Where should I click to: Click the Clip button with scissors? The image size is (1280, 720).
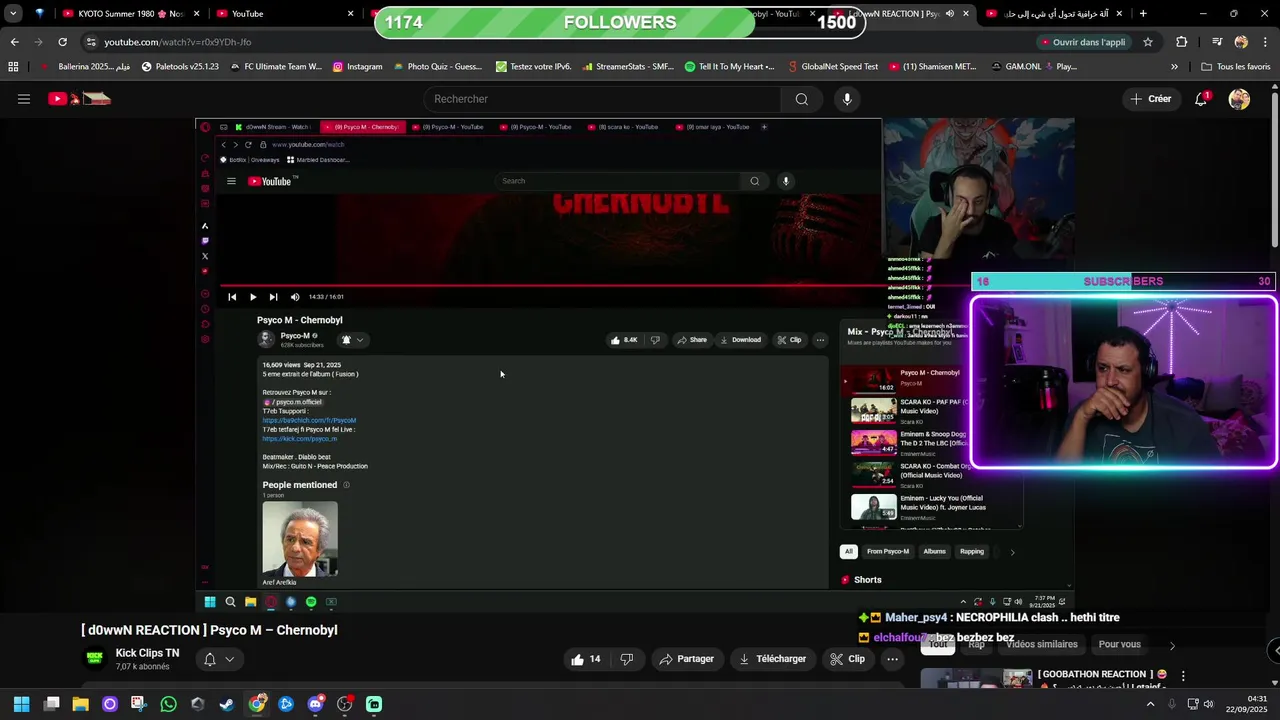click(847, 659)
